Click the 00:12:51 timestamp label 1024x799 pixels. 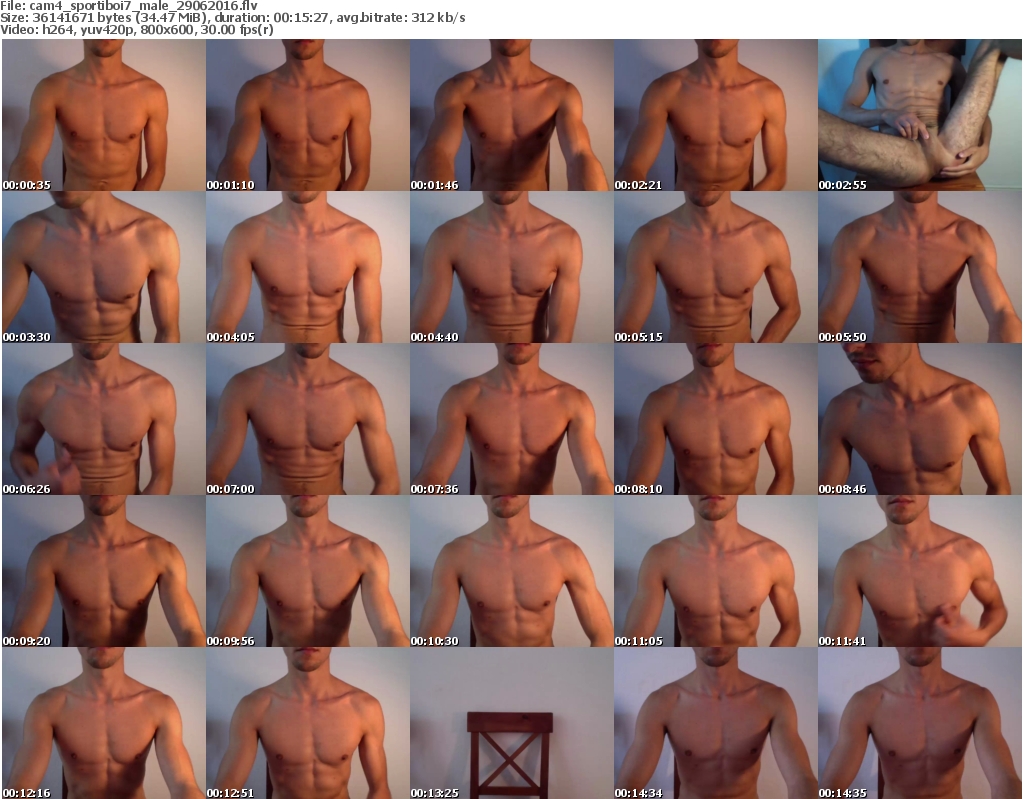point(231,793)
